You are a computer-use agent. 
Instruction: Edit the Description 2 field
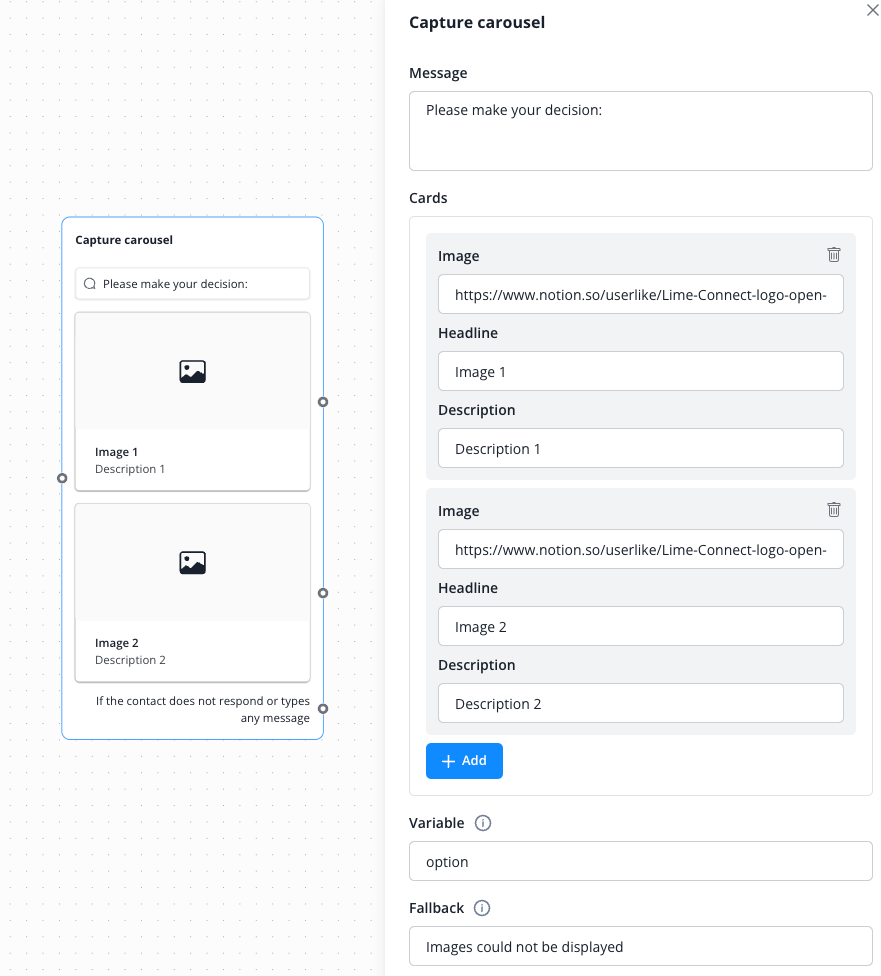[640, 704]
